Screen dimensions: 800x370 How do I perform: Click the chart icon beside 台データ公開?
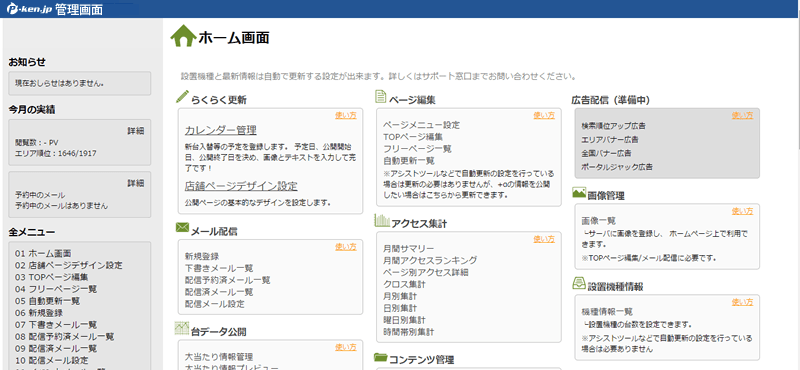182,328
